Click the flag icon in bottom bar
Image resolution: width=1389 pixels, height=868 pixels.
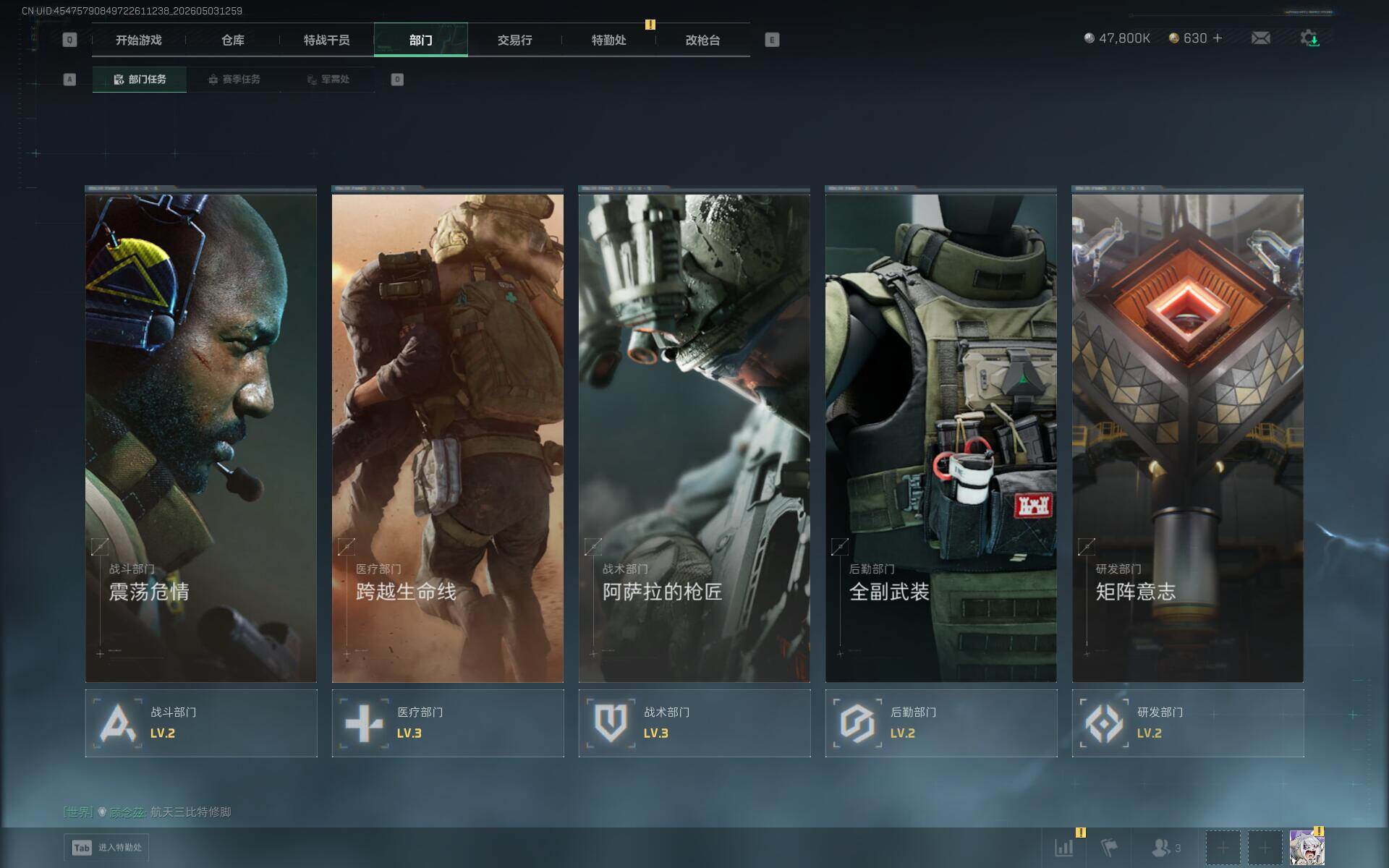[1108, 847]
